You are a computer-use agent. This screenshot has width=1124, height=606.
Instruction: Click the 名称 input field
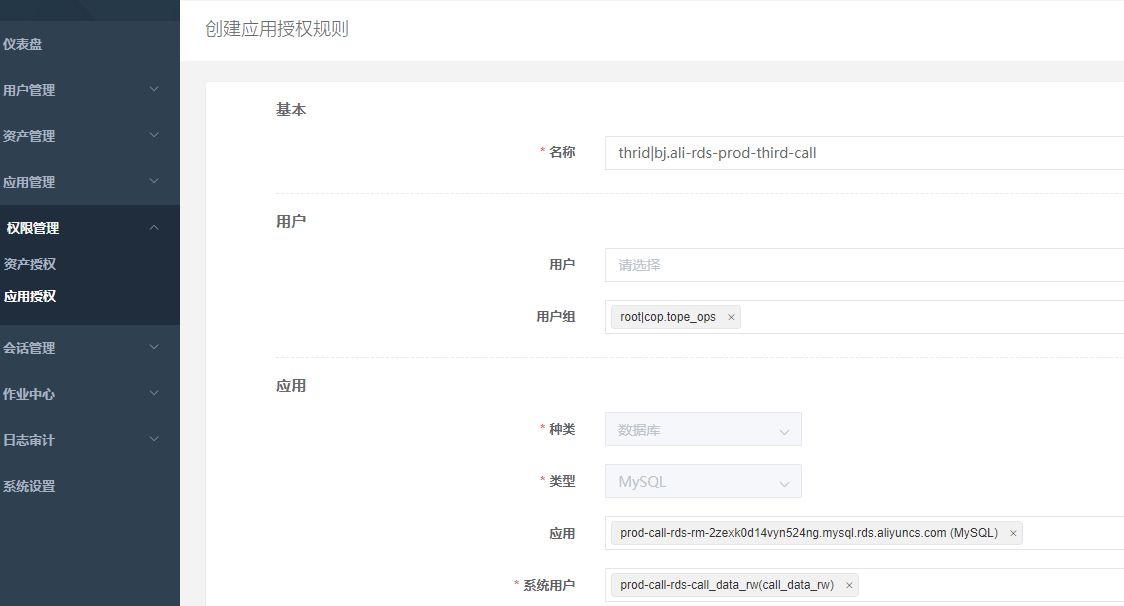pyautogui.click(x=865, y=153)
